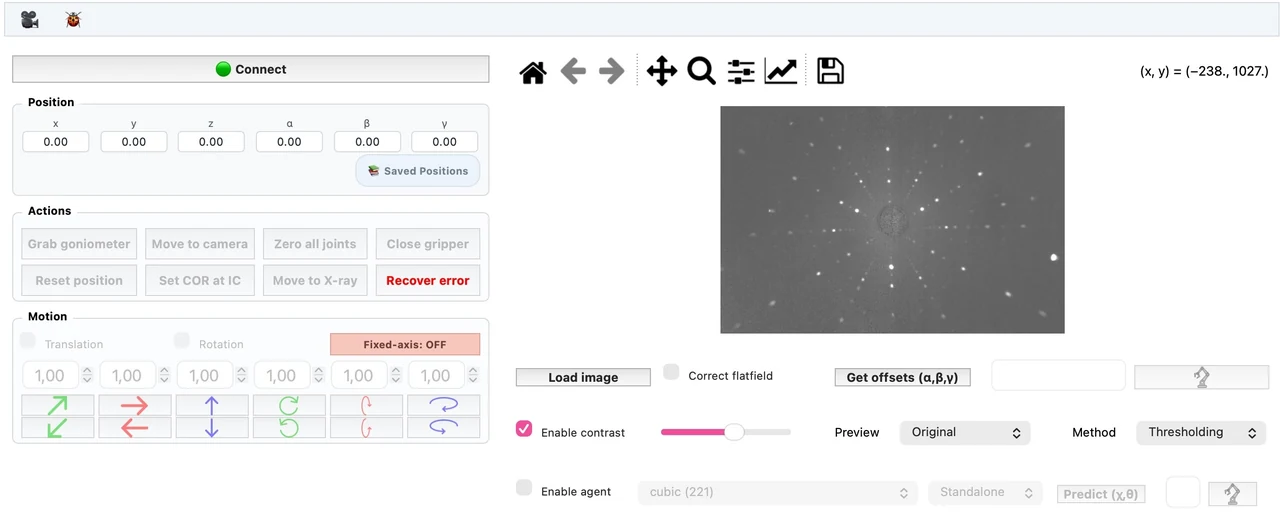Click the α angle input field
The image size is (1280, 527).
tap(289, 142)
